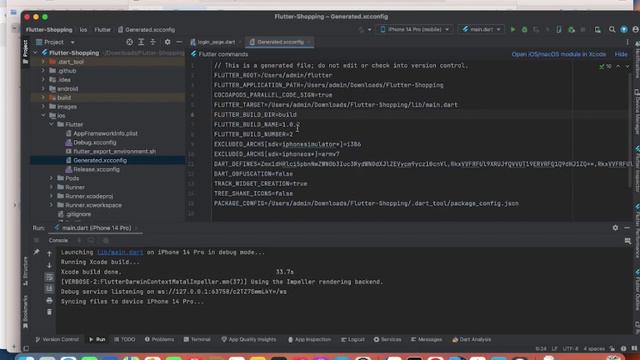Image resolution: width=640 pixels, height=360 pixels.
Task: Expand the Pods folder
Action: pos(52,178)
